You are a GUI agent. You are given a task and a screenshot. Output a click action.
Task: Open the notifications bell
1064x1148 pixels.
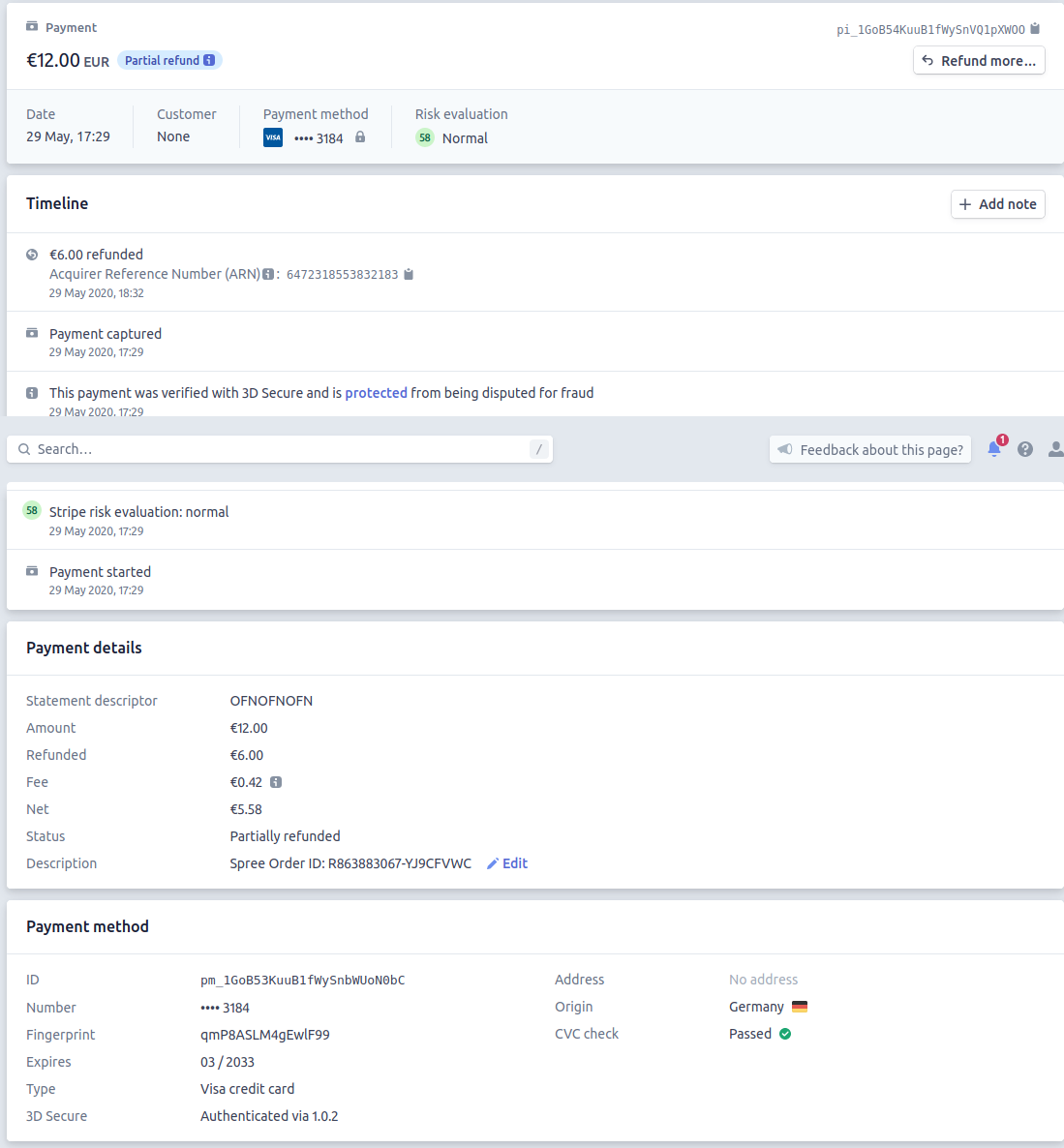click(x=994, y=449)
